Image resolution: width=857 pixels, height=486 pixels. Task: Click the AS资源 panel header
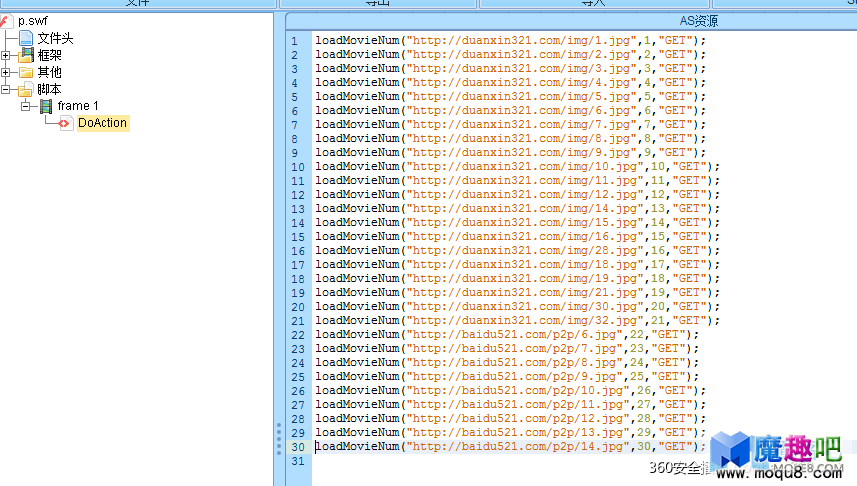click(698, 21)
